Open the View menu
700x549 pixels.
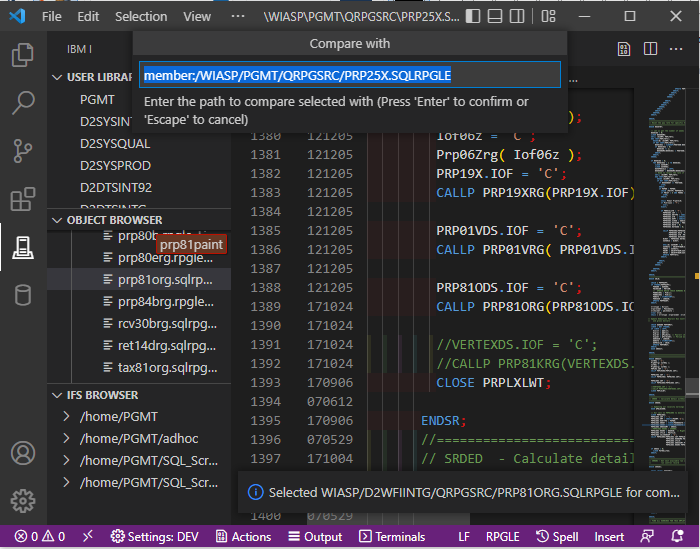(197, 17)
